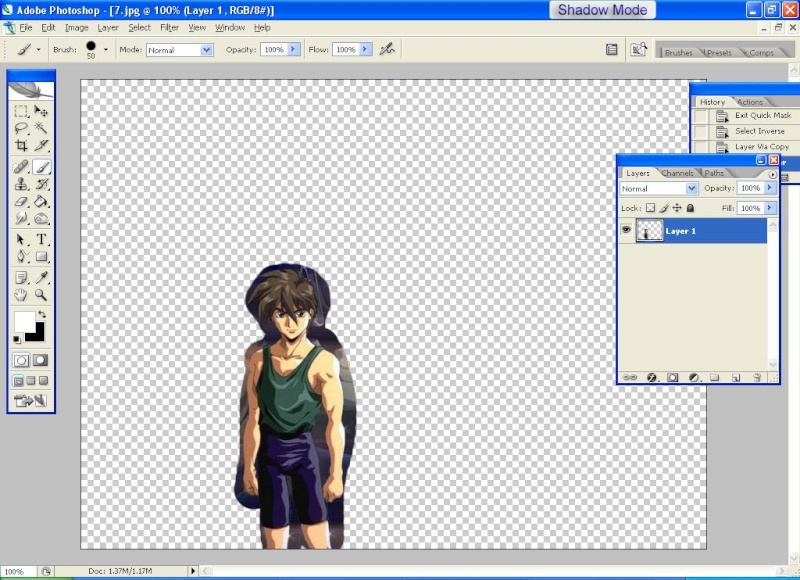This screenshot has height=580, width=800.
Task: Select the Move tool
Action: [41, 111]
